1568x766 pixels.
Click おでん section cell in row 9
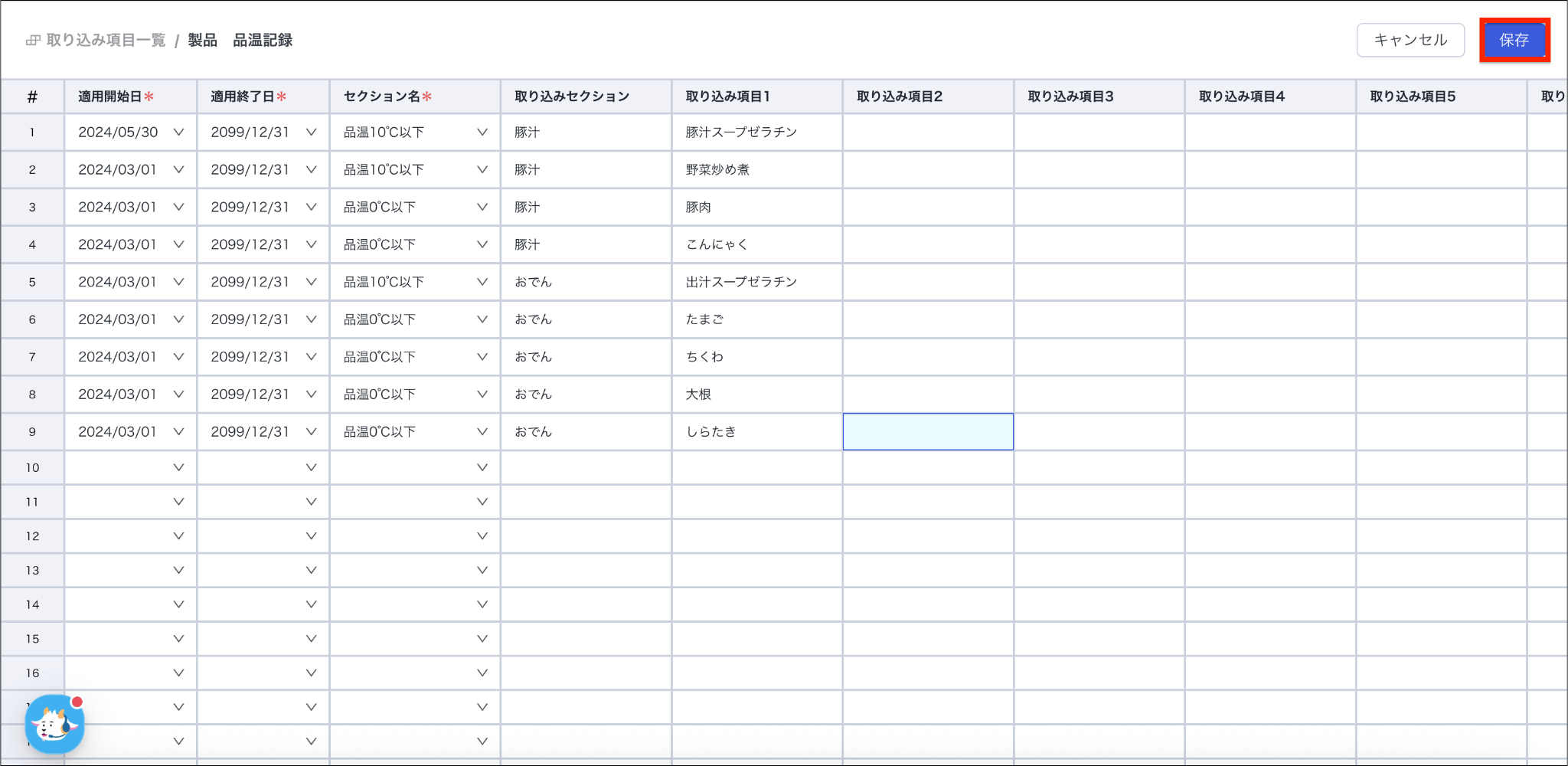point(586,432)
